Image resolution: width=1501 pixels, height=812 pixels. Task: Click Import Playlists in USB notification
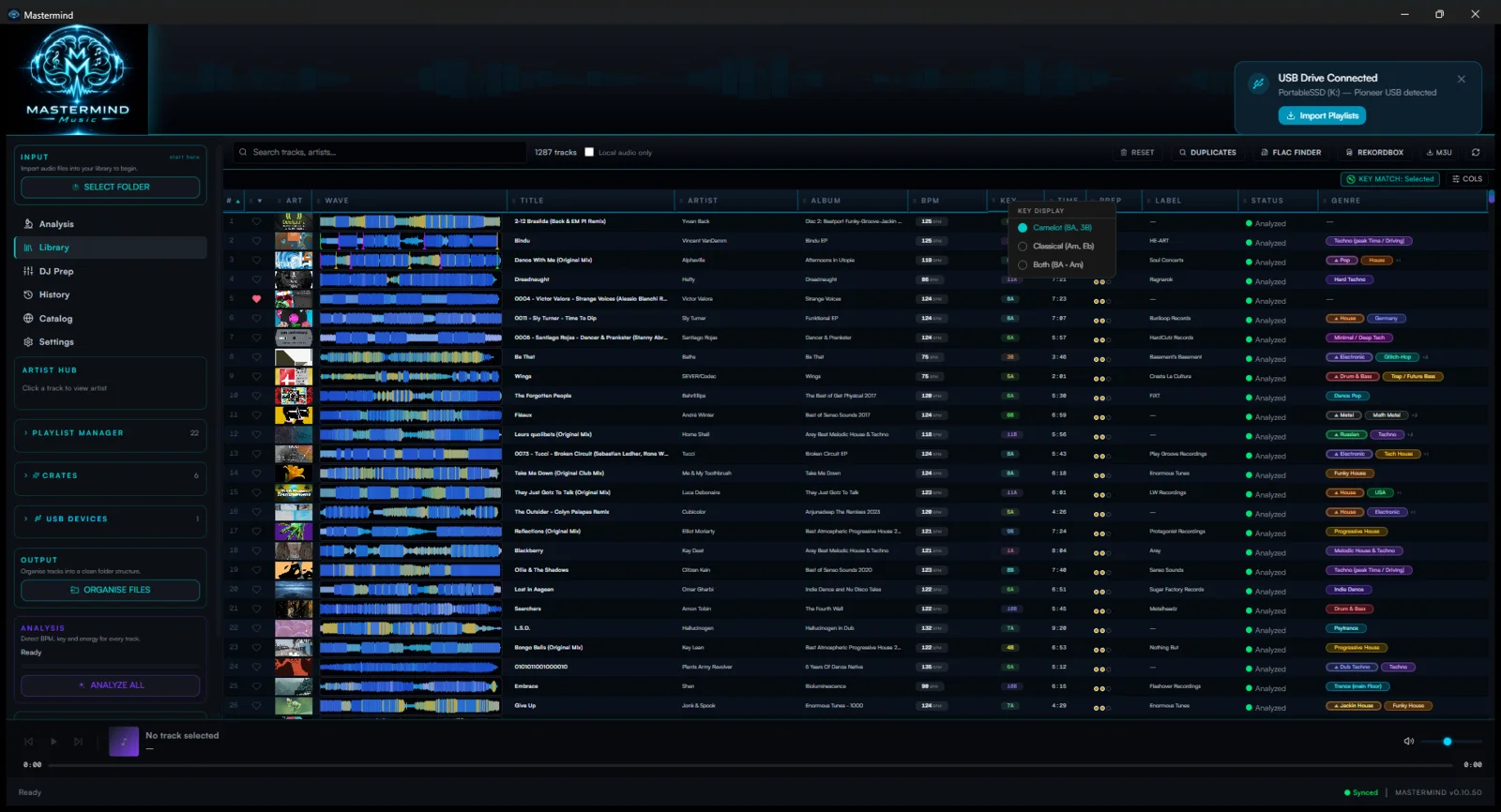click(x=1322, y=115)
